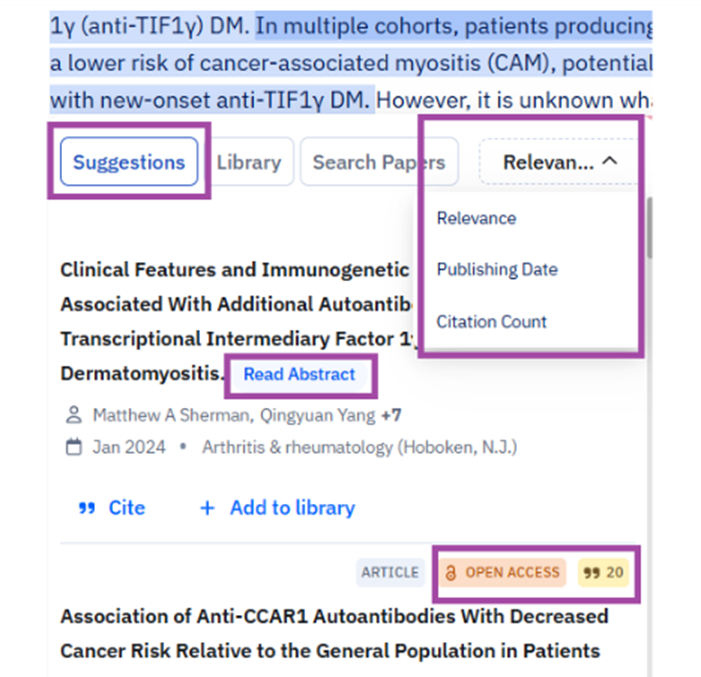Viewport: 701px width, 677px height.
Task: Go to the Search Papers tab
Action: pos(378,162)
